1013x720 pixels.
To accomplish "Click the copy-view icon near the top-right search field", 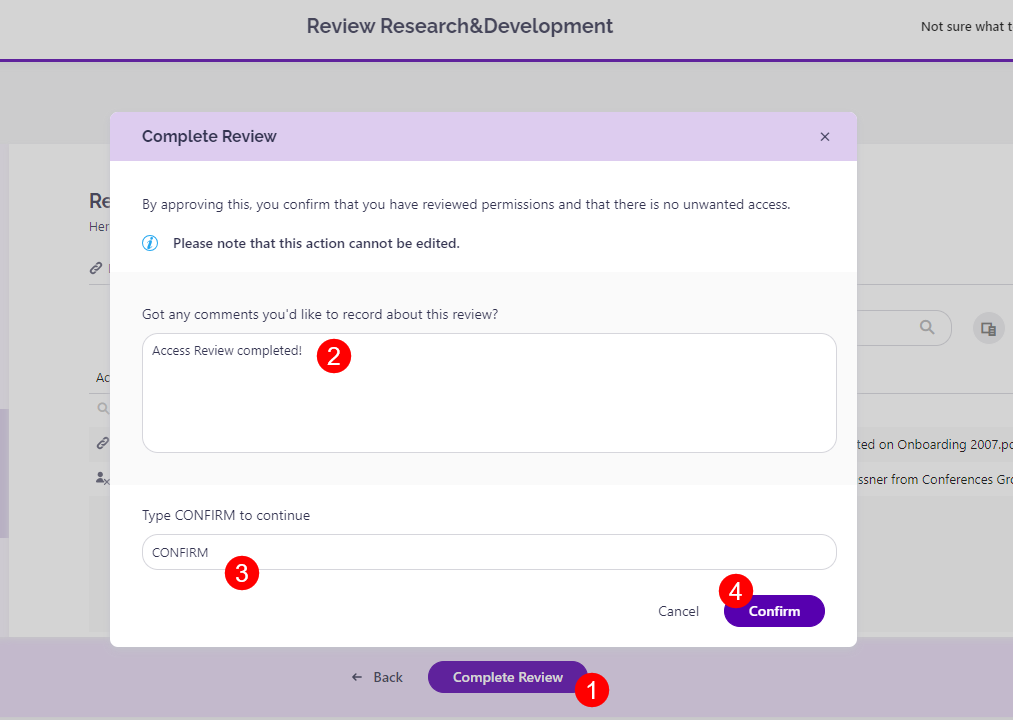I will (988, 327).
